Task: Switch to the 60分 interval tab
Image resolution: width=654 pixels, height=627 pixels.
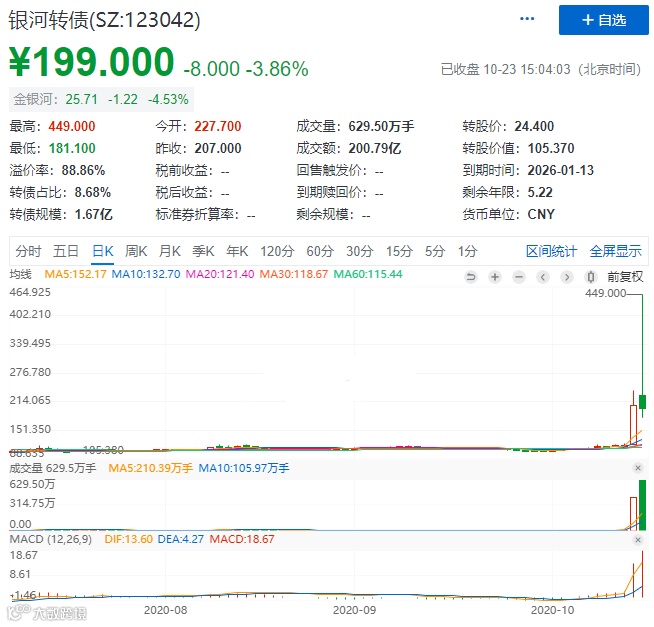Action: (320, 251)
